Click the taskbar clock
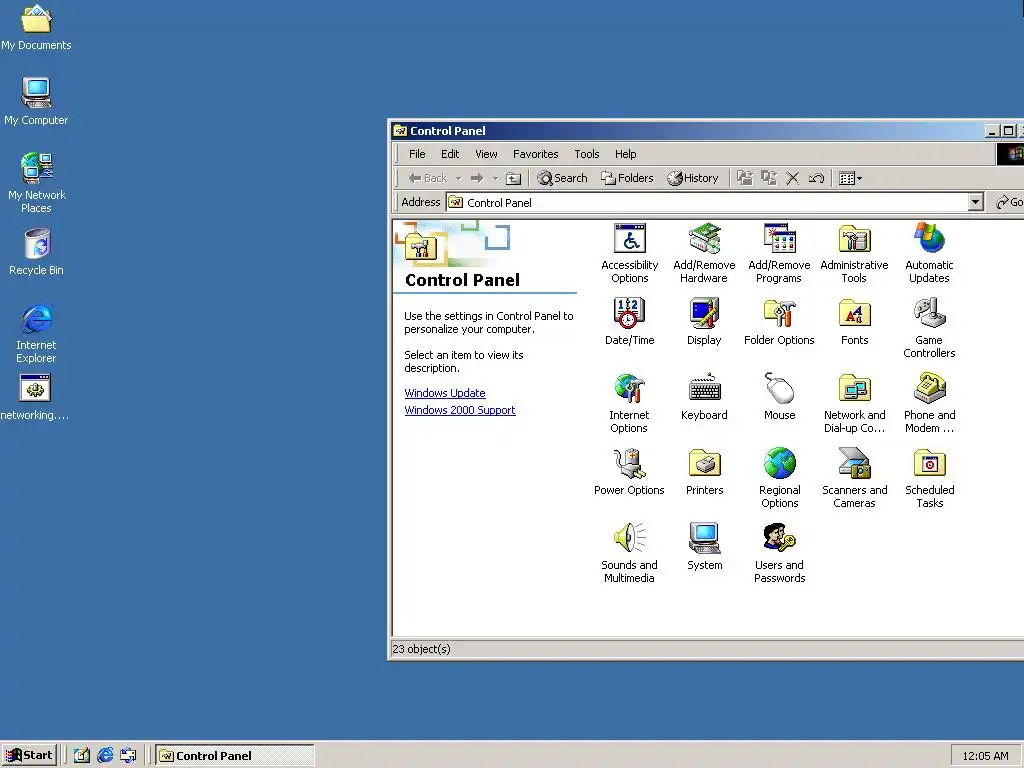The width and height of the screenshot is (1024, 768). (x=985, y=756)
